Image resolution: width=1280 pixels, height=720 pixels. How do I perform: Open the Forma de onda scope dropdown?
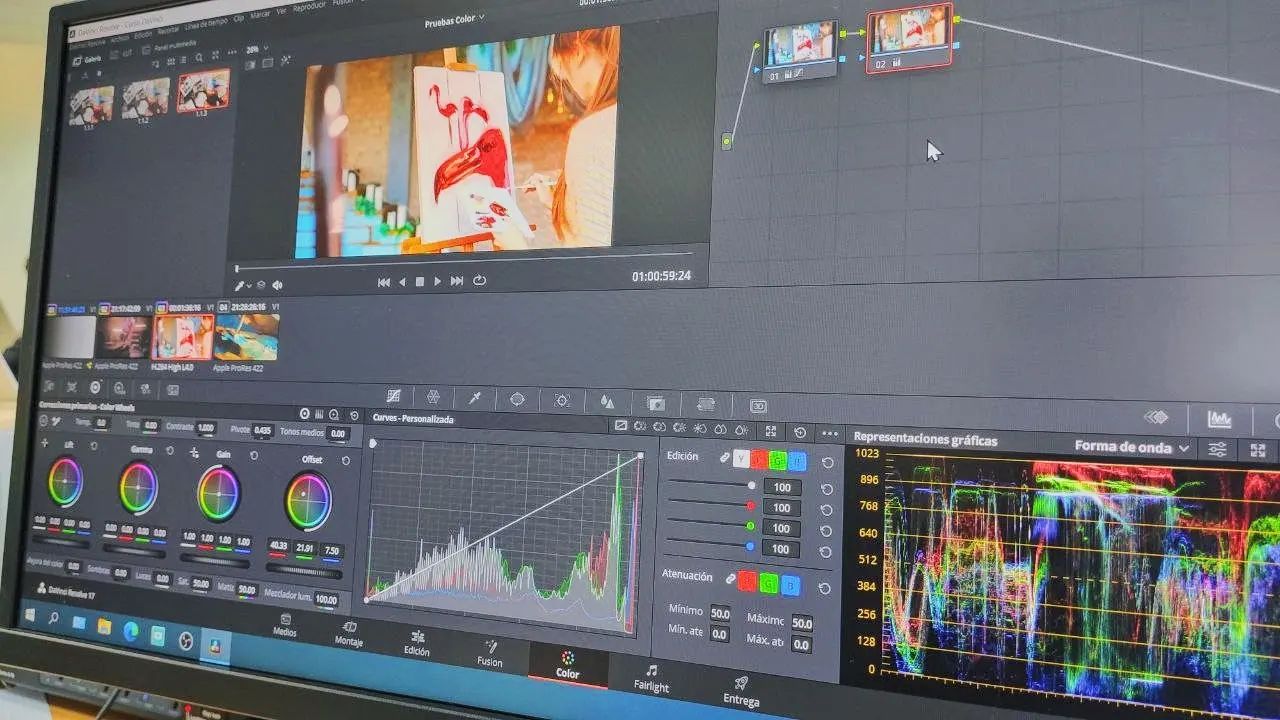coord(1132,447)
